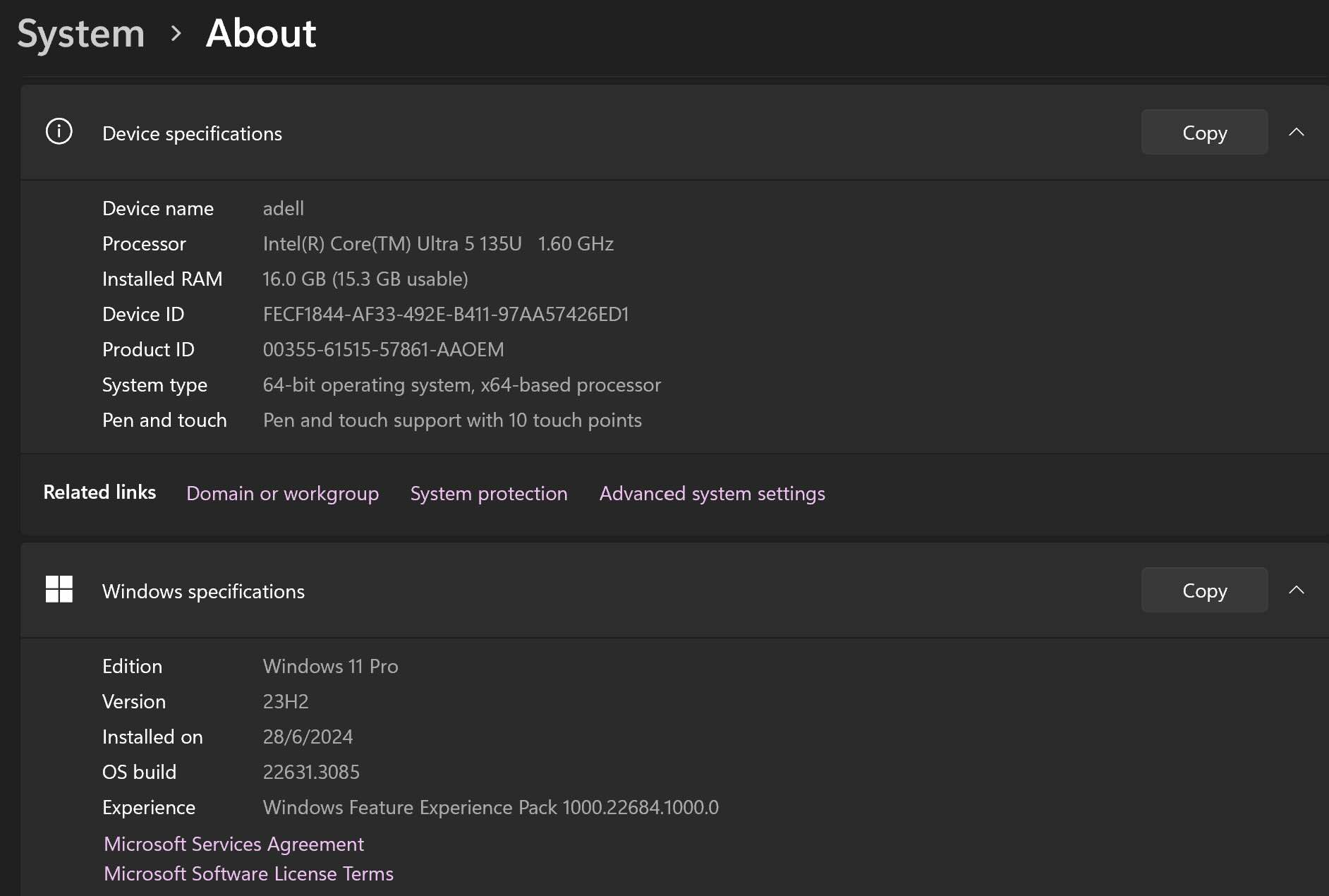The image size is (1329, 896).
Task: Select the Installed on date 28/6/2024
Action: (x=308, y=737)
